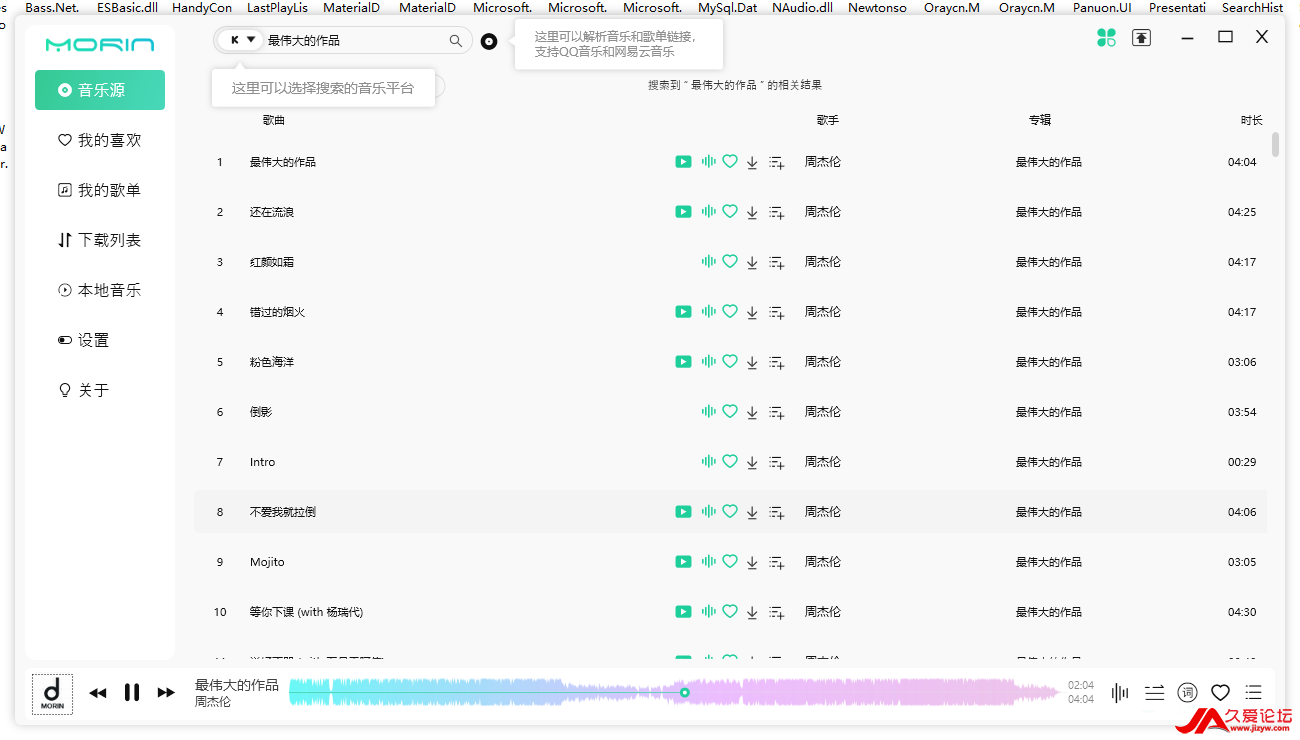Open the link-parsing disc icon
This screenshot has height=740, width=1300.
[489, 41]
